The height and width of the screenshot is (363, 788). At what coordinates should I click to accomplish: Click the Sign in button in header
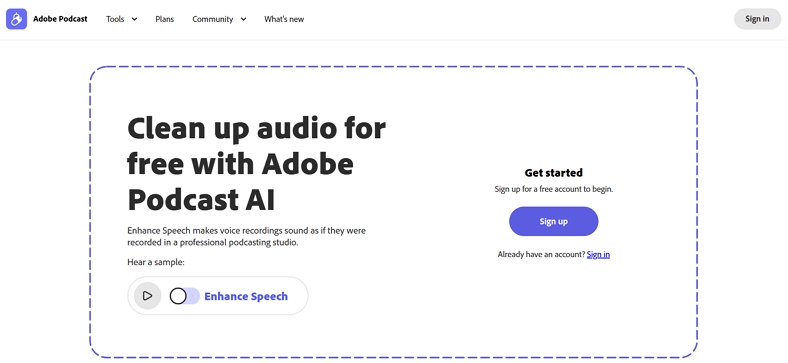pos(757,19)
